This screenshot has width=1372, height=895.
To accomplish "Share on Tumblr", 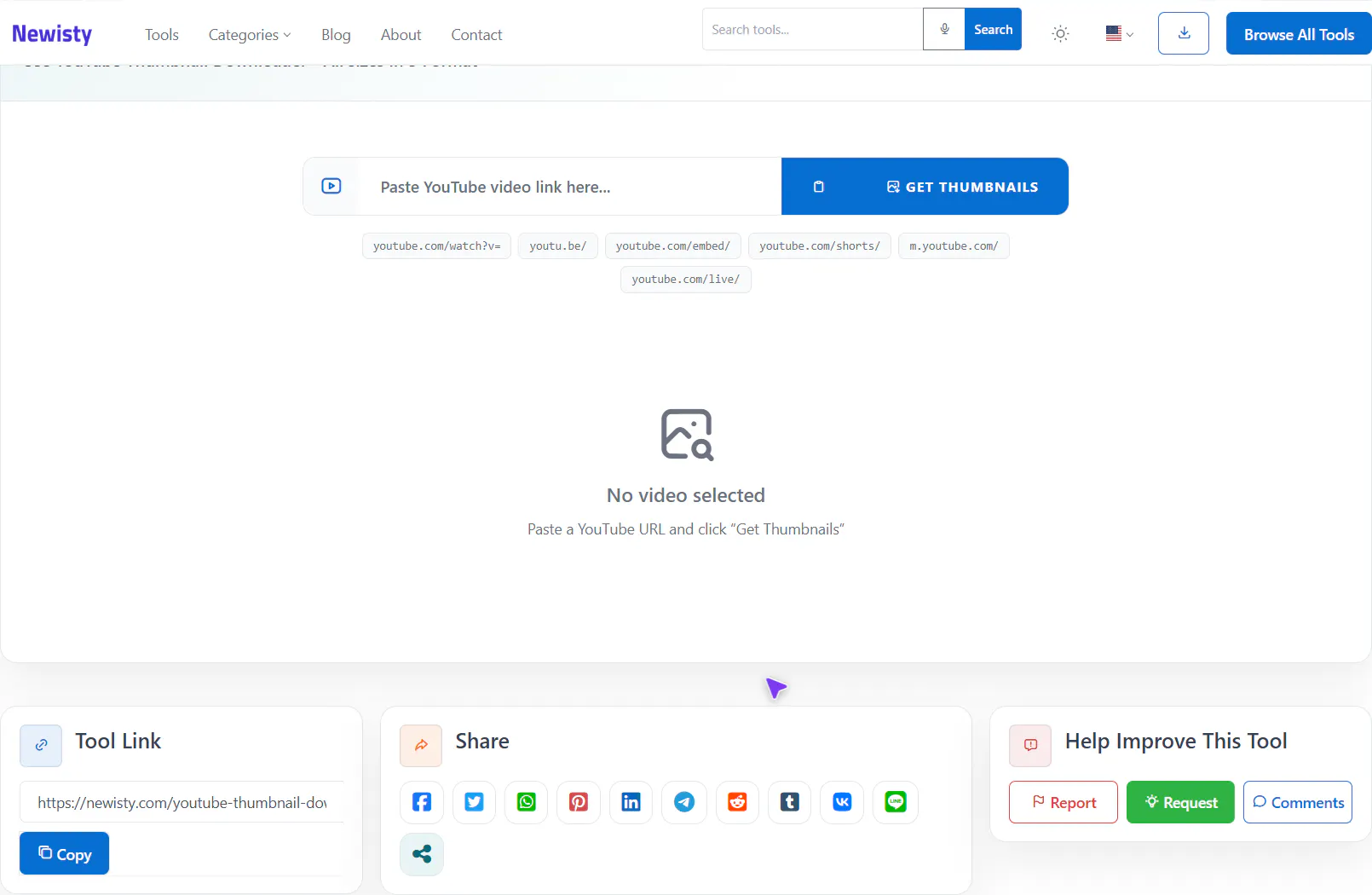I will coord(790,802).
